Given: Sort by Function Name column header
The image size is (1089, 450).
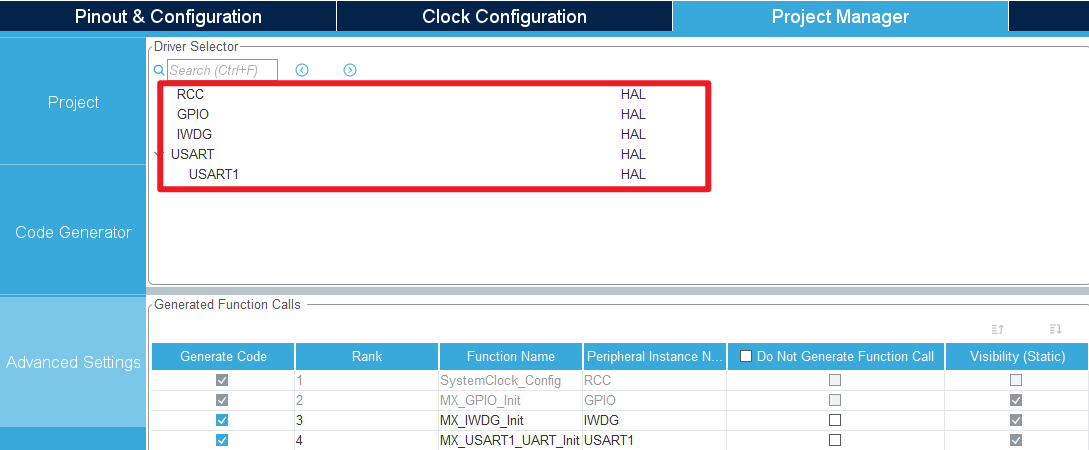Looking at the screenshot, I should coord(510,356).
